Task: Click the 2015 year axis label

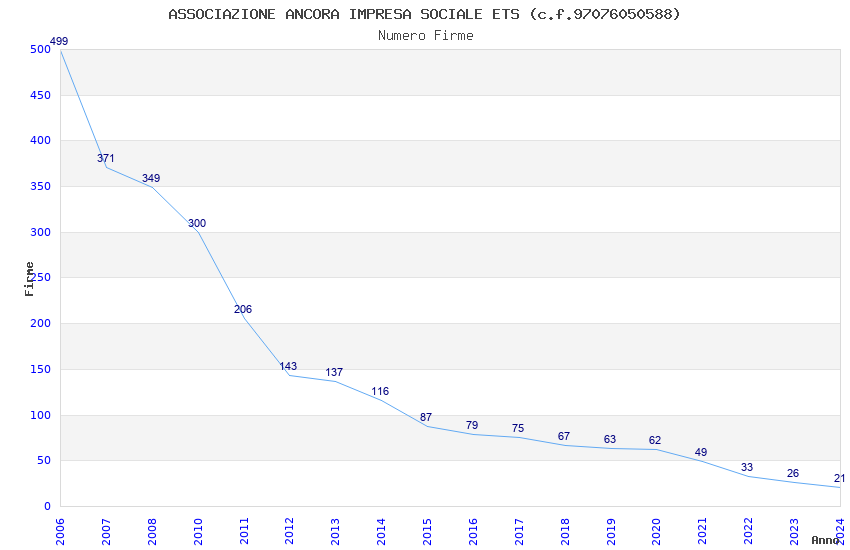Action: (x=427, y=532)
